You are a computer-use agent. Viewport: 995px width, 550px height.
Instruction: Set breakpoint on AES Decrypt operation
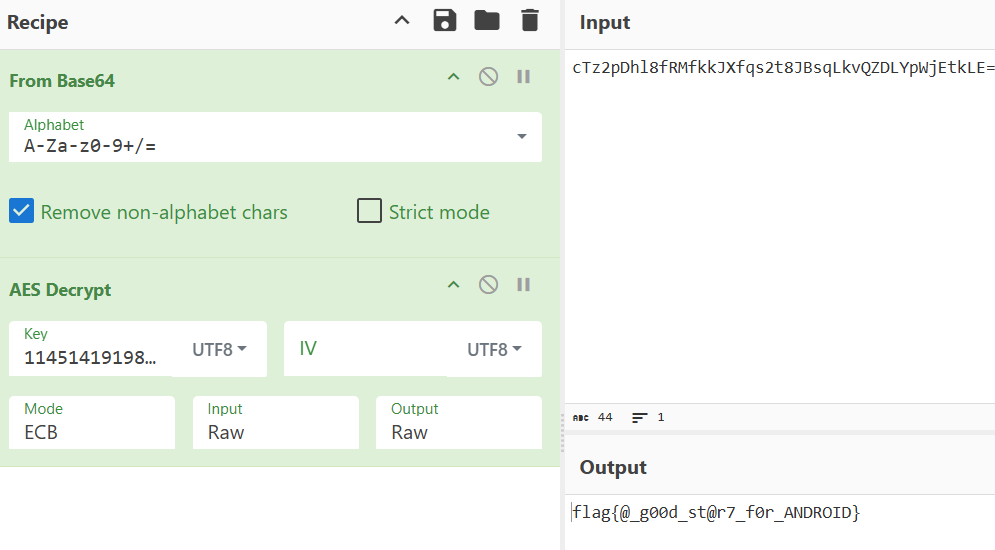click(x=524, y=285)
